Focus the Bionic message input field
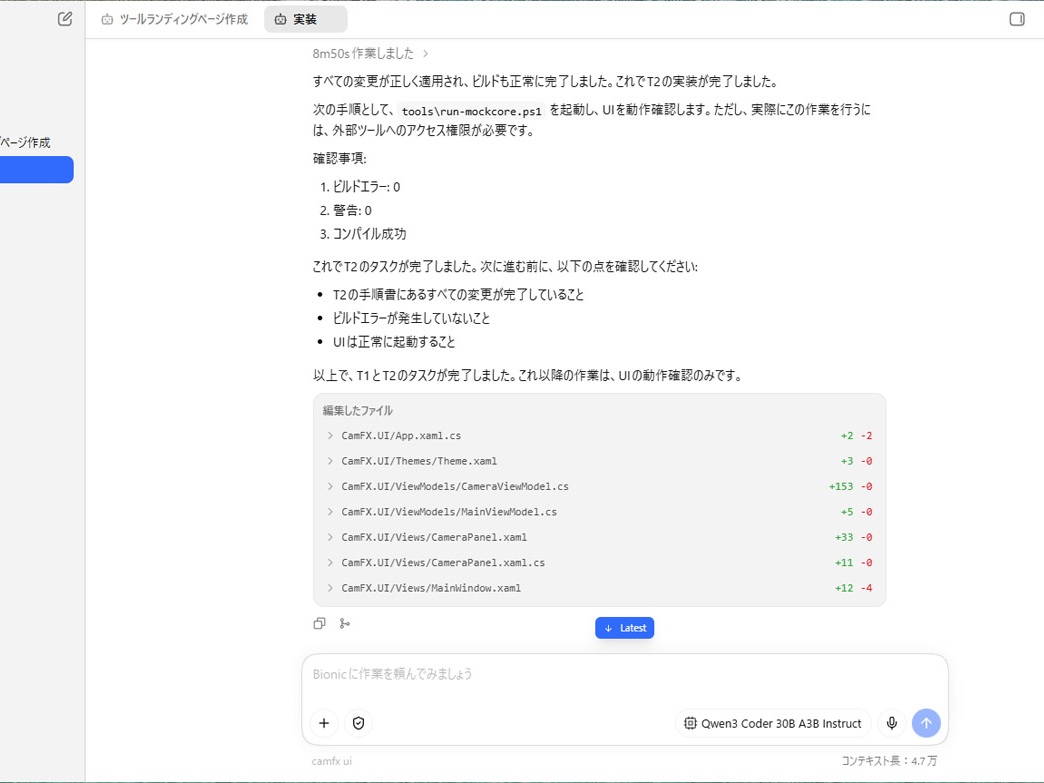Image resolution: width=1044 pixels, height=783 pixels. (625, 675)
